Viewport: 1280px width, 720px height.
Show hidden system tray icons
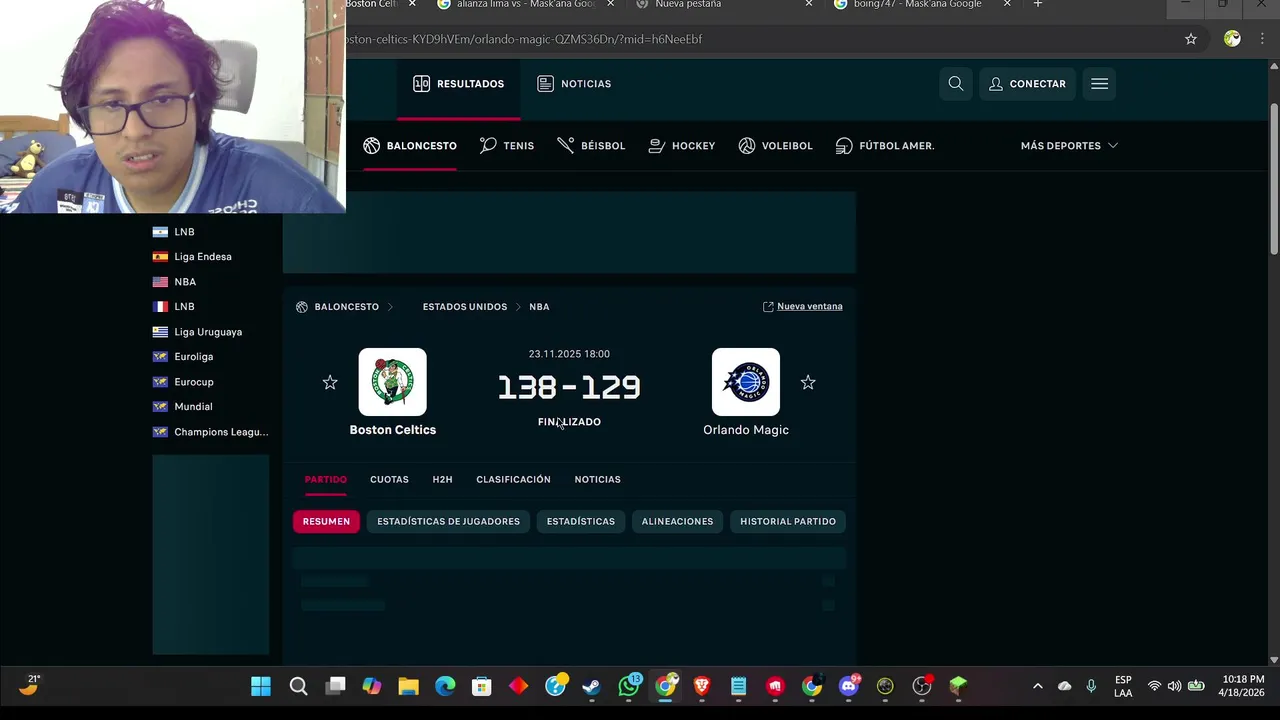[1037, 686]
